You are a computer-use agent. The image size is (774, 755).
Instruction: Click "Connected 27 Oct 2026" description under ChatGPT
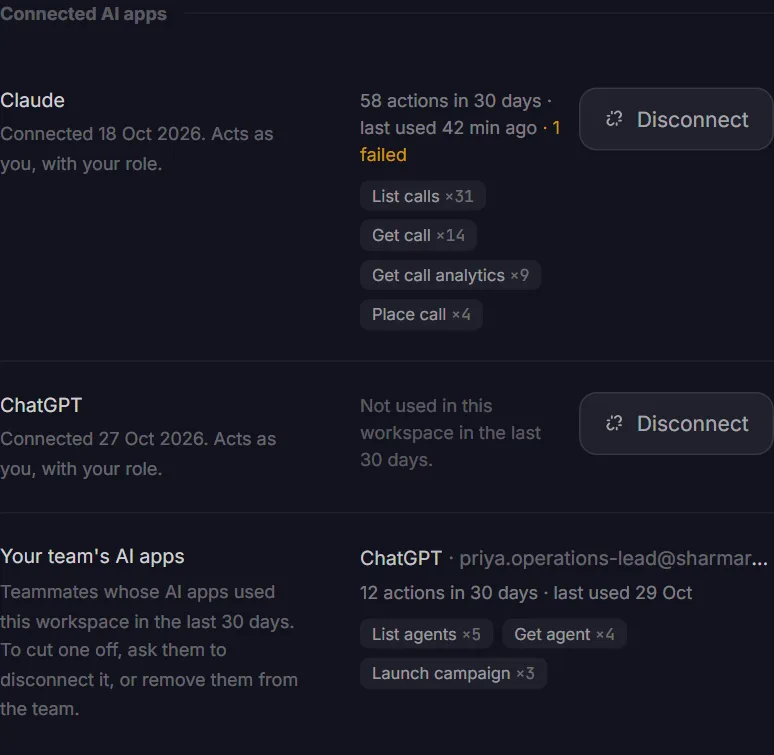[138, 454]
